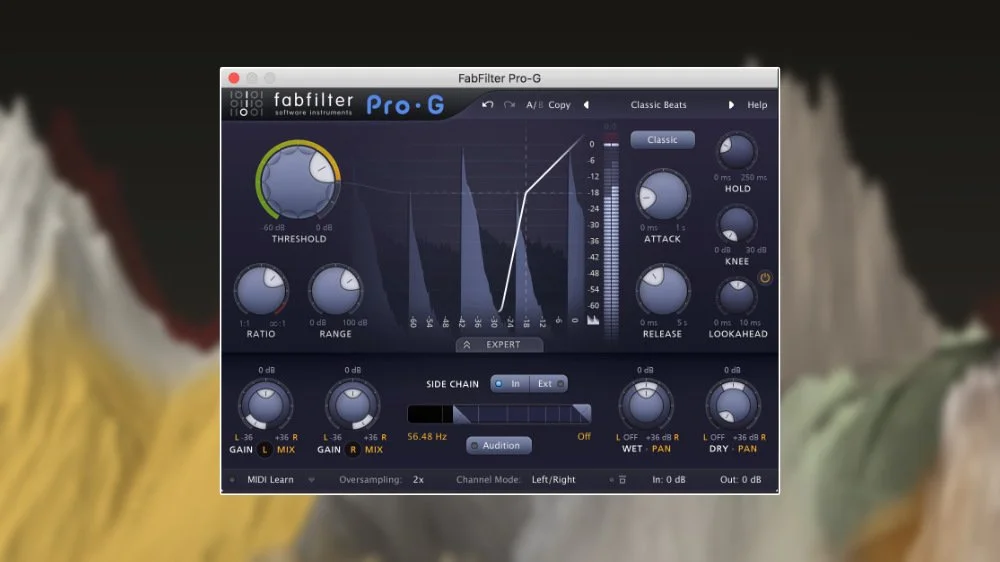1000x562 pixels.
Task: Click the 0 dB value above Dry knob
Action: (x=732, y=370)
